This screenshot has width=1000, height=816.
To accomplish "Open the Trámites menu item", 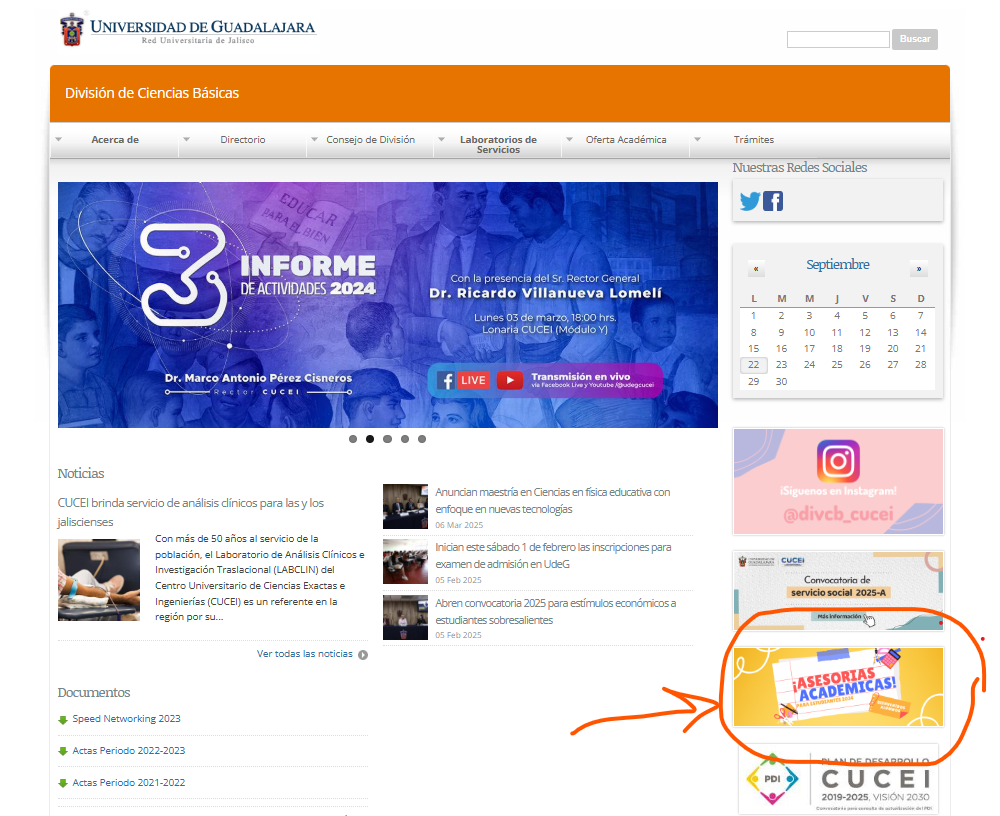I will (x=753, y=140).
